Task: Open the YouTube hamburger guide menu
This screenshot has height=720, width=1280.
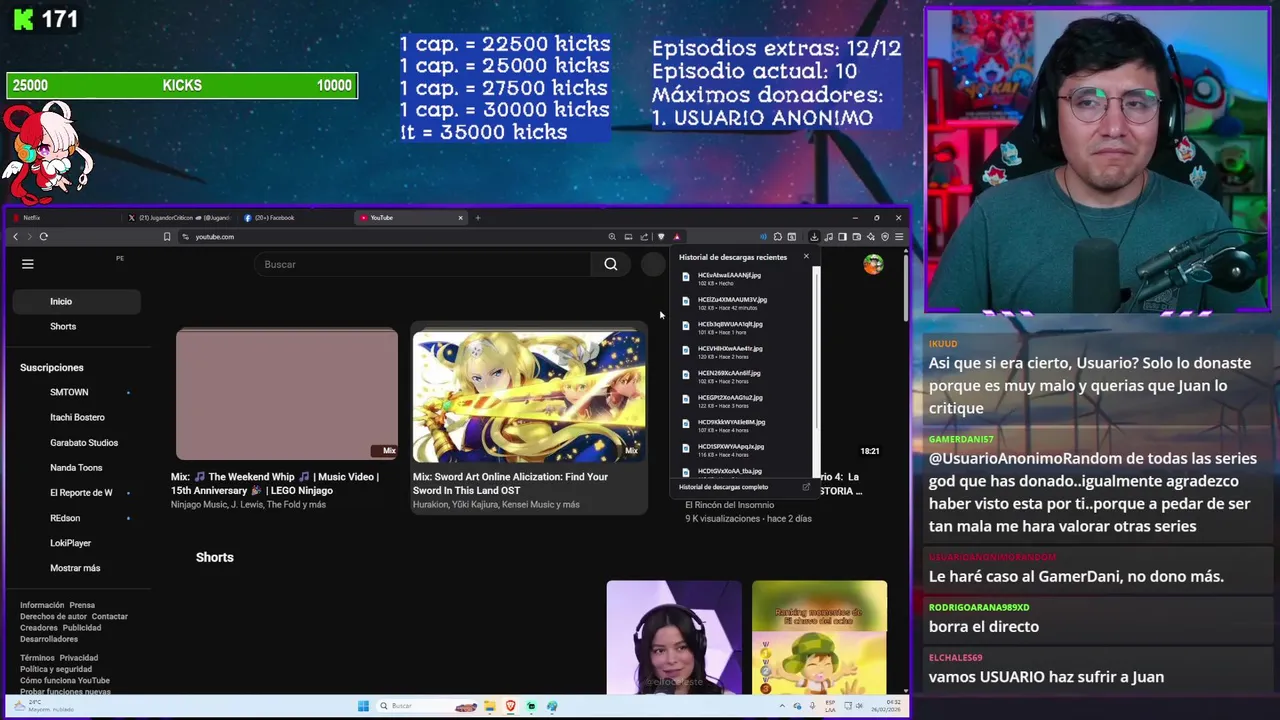Action: click(x=28, y=264)
